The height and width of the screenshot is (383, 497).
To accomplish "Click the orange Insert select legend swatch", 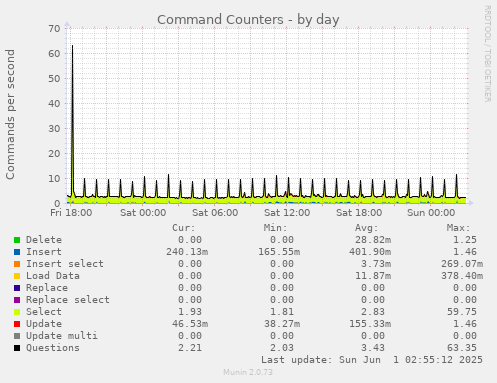I will pos(17,264).
